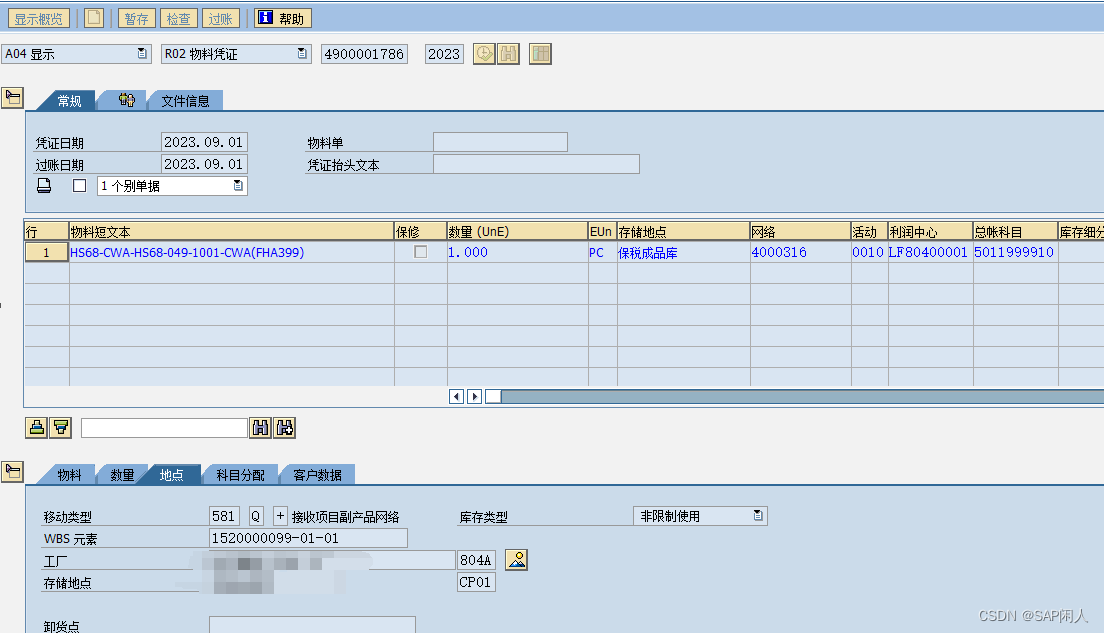Collapse the item detail section icon
This screenshot has height=633, width=1104.
coord(13,471)
